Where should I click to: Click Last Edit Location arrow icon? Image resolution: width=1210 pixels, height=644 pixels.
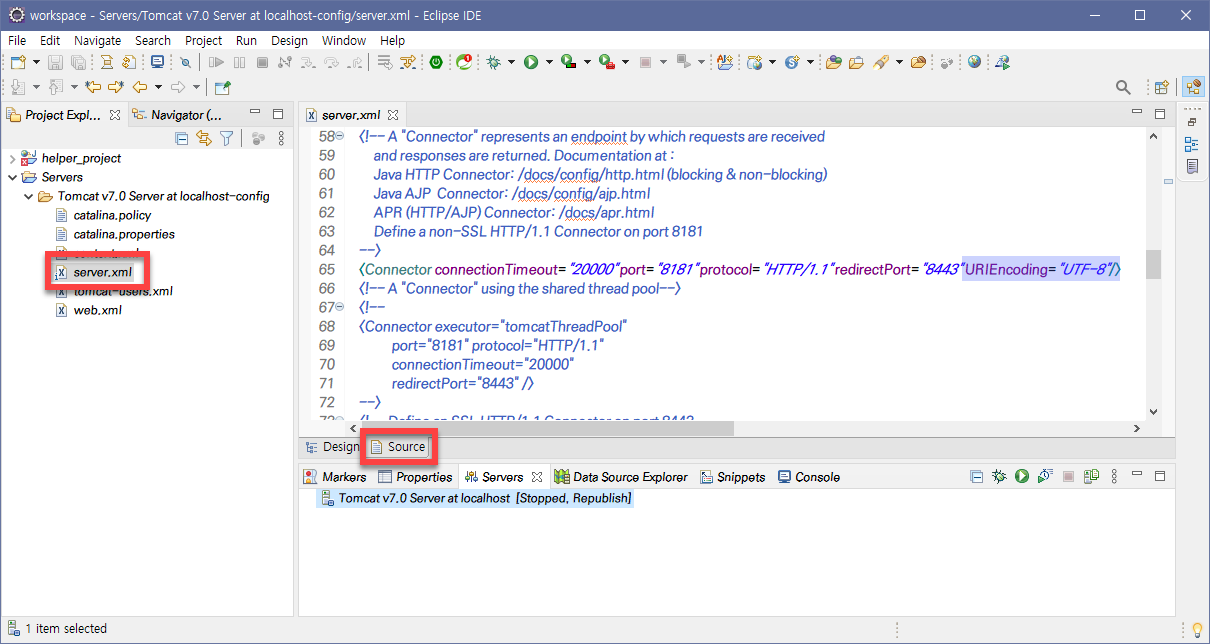[94, 88]
